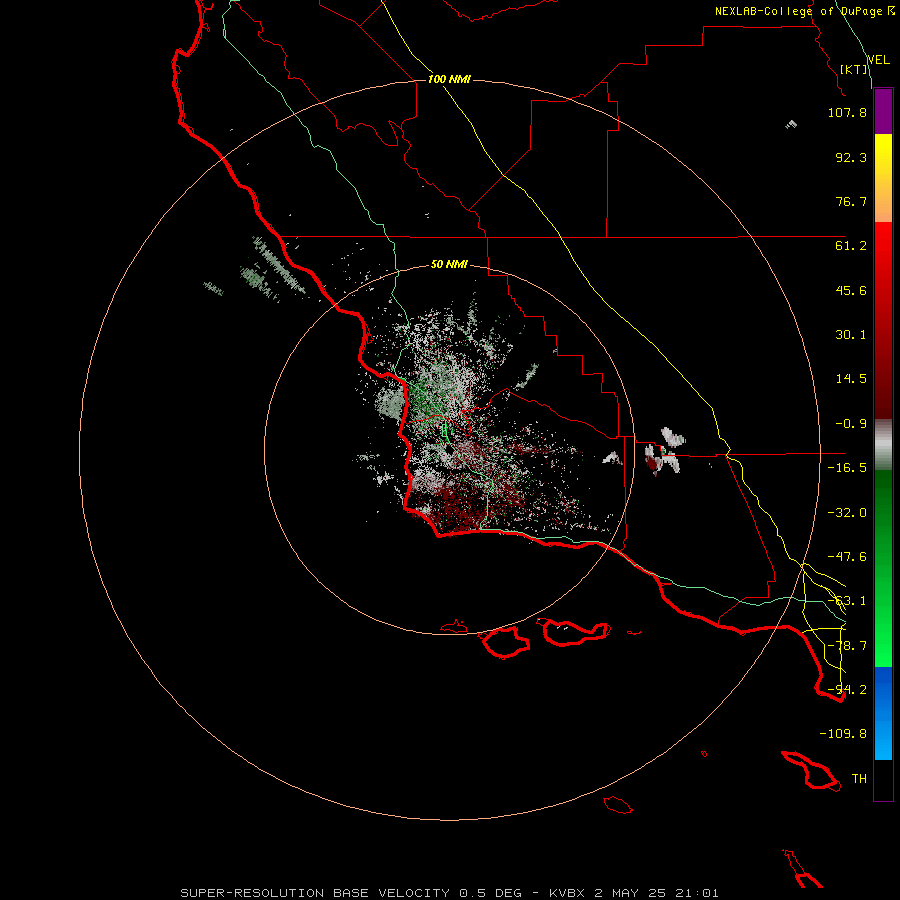Click the purple segment of the color bar
Viewport: 900px width, 900px height.
[883, 111]
